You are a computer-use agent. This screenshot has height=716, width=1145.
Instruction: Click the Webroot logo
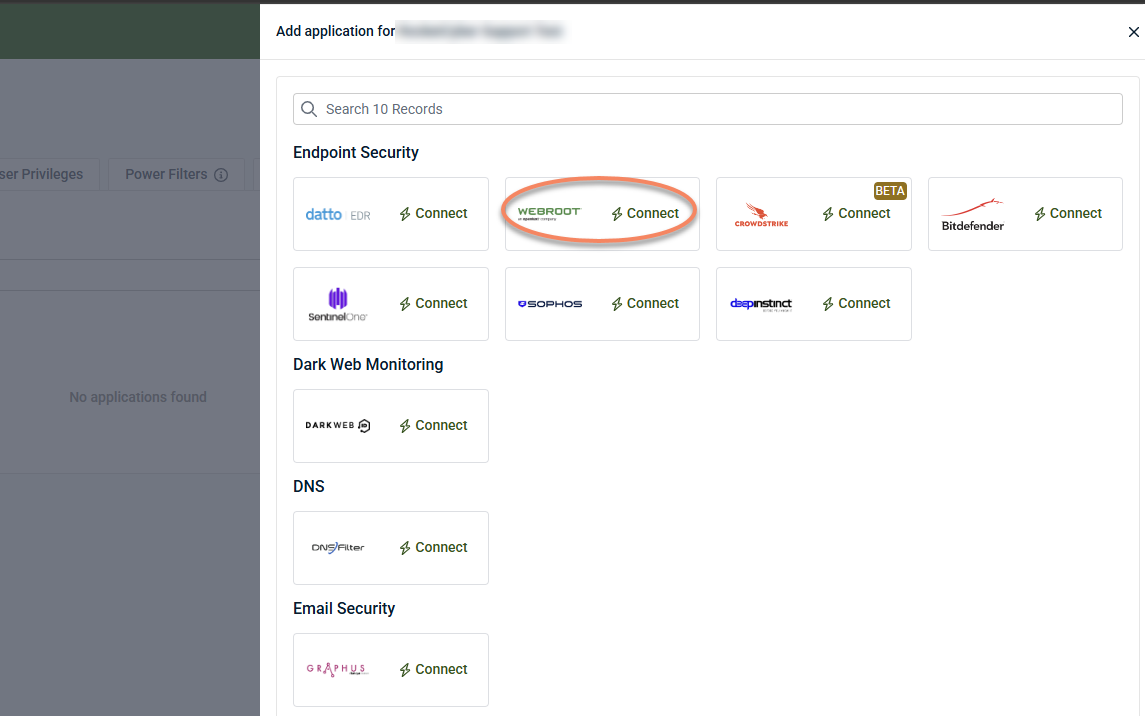pyautogui.click(x=549, y=213)
